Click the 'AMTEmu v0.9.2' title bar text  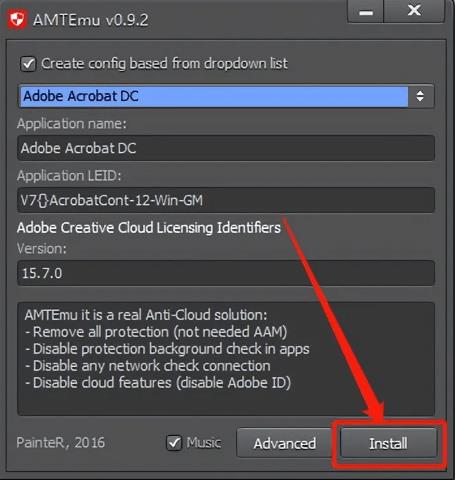coord(91,20)
